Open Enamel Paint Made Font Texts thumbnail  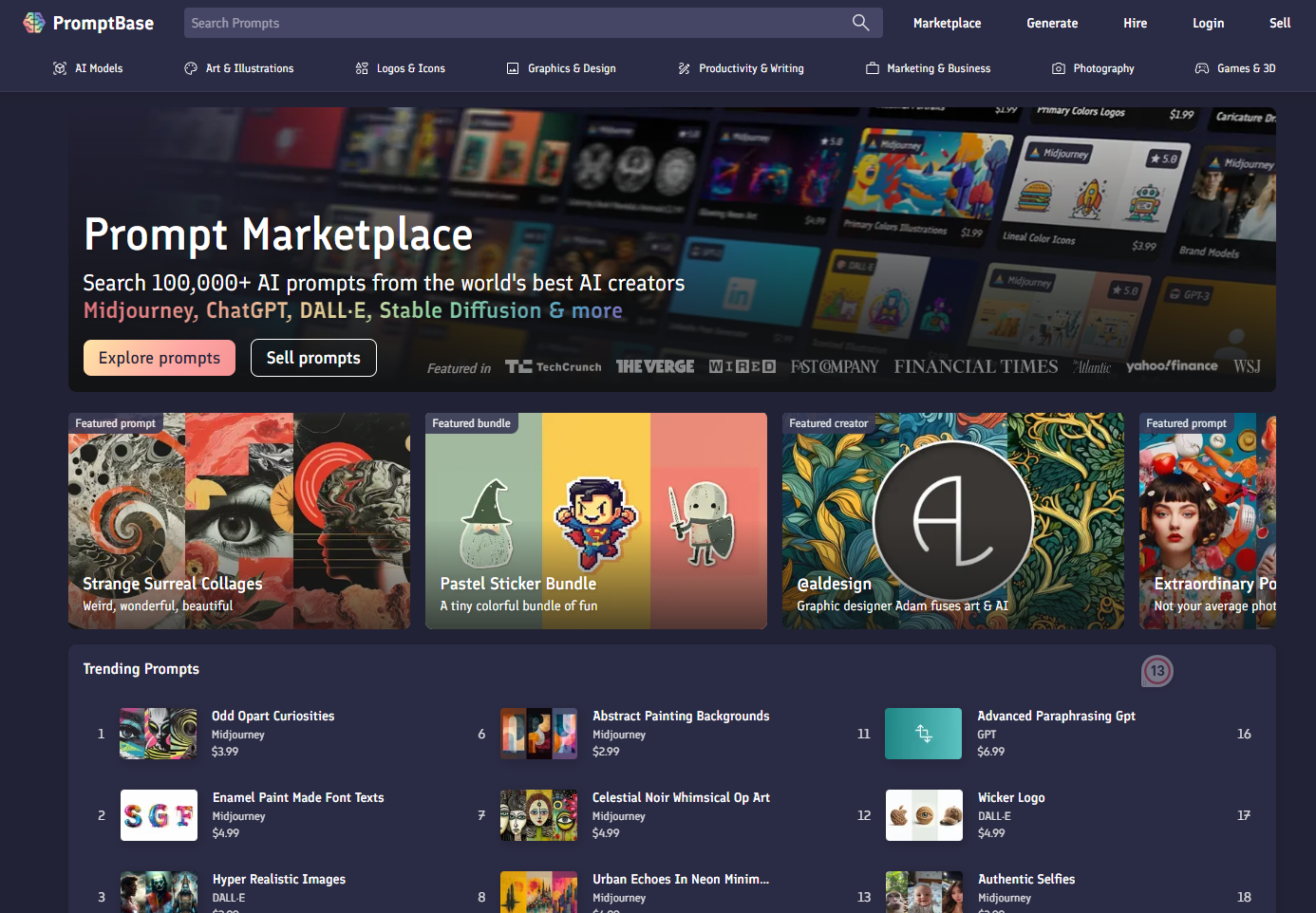159,815
